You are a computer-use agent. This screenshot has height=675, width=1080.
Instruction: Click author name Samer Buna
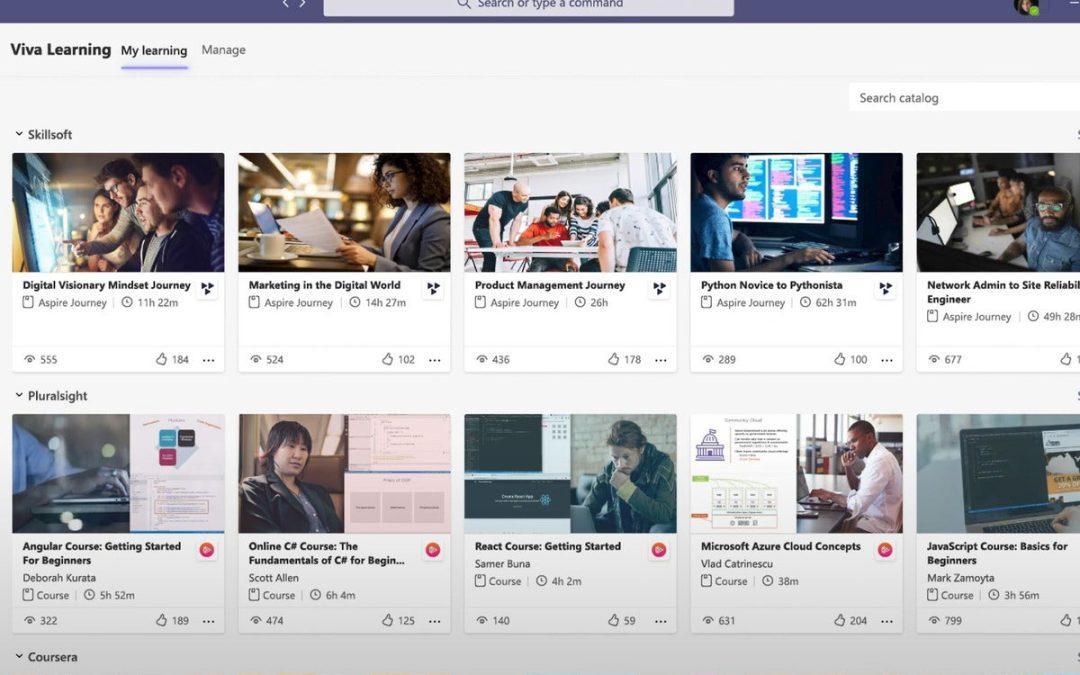tap(502, 563)
